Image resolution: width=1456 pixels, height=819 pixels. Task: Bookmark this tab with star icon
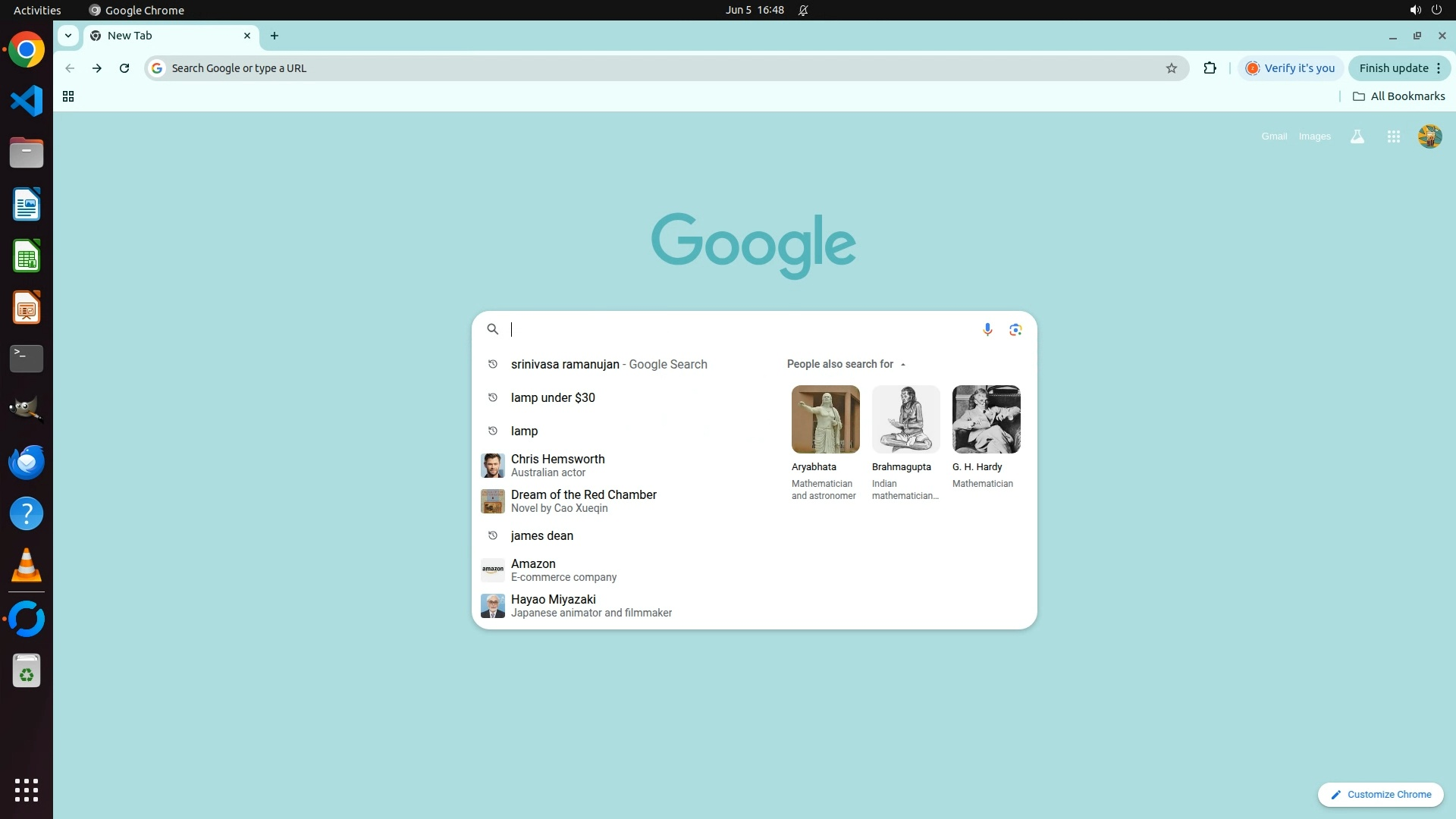click(x=1172, y=68)
